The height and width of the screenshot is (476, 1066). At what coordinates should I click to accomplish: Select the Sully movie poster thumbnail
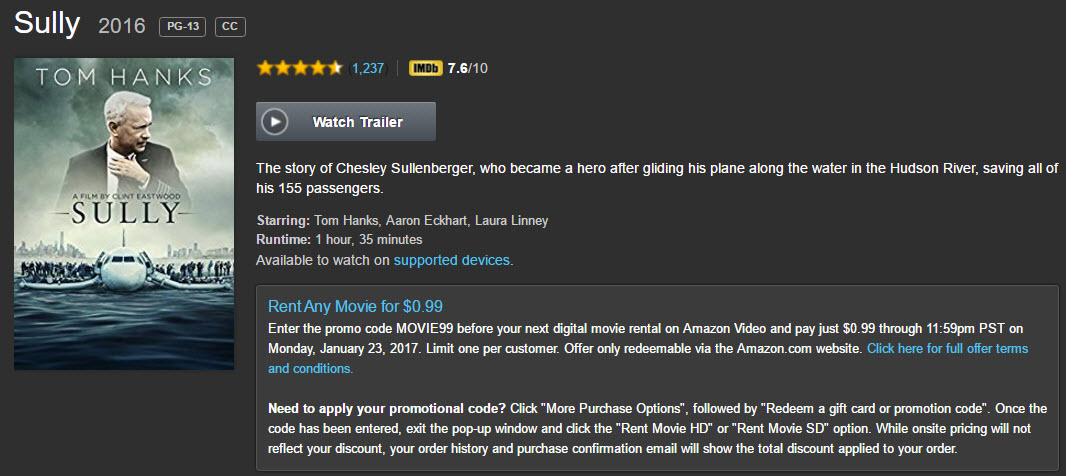click(x=124, y=214)
